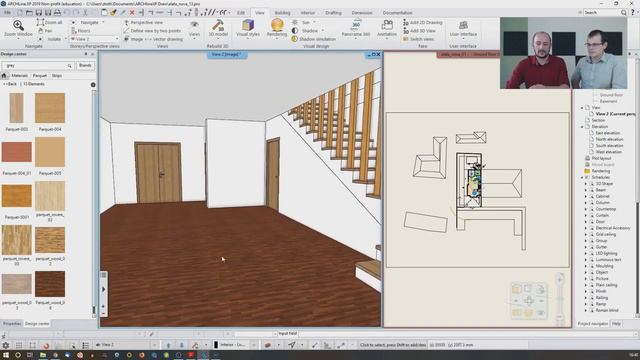Screen dimensions: 640x360
Task: Switch to the Drafting ribbon tab
Action: (x=333, y=13)
